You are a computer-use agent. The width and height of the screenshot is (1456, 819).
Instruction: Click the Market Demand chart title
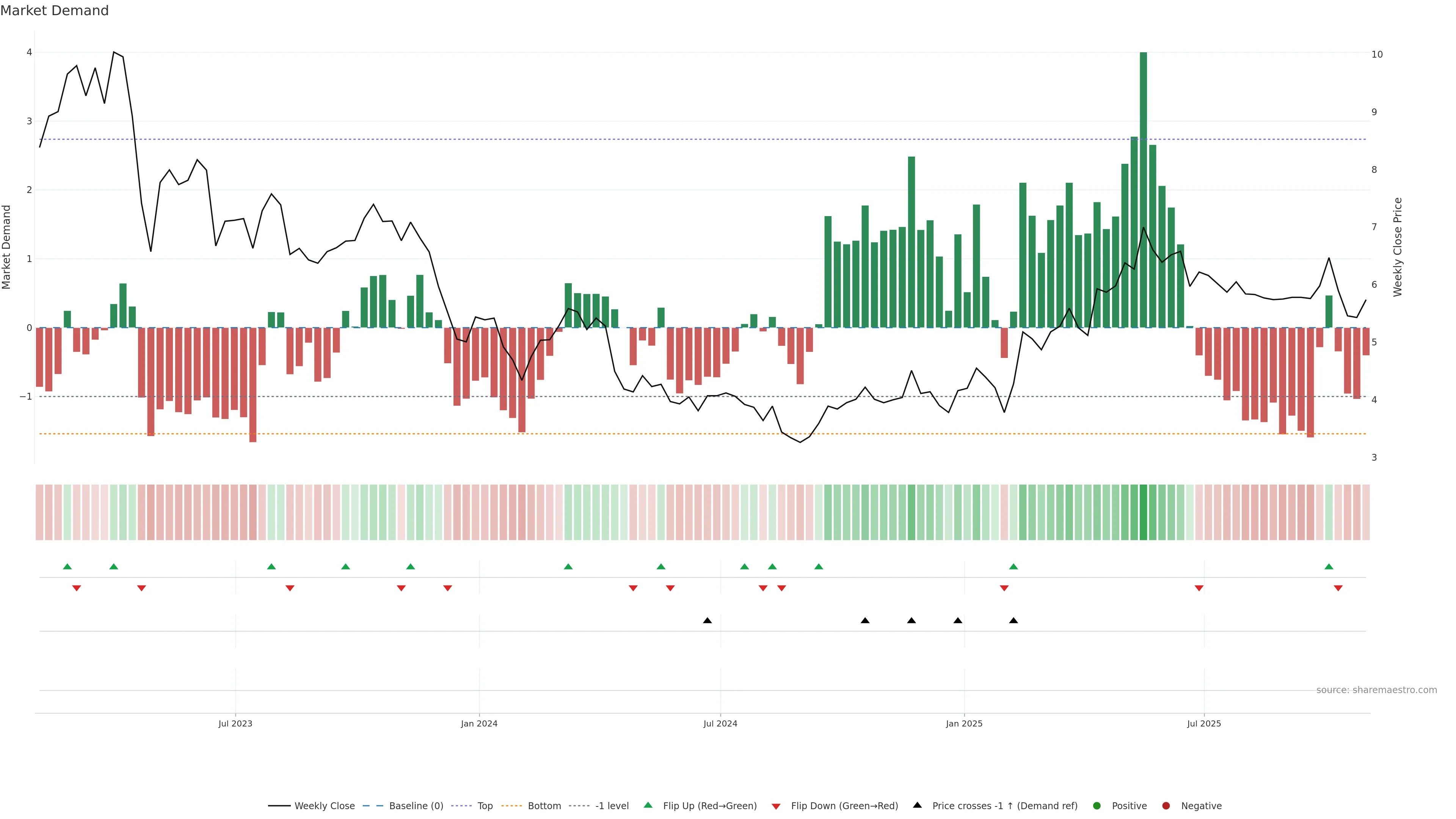[54, 11]
